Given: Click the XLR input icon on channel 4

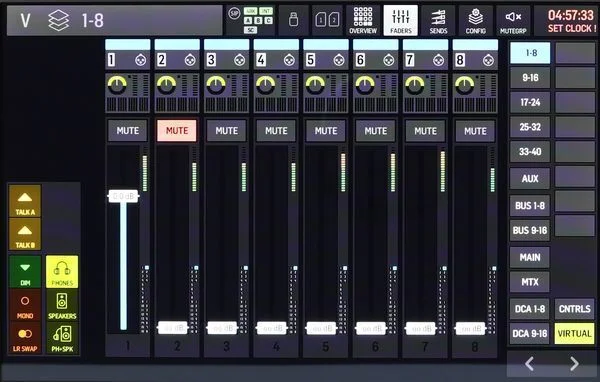Looking at the screenshot, I should pyautogui.click(x=289, y=60).
